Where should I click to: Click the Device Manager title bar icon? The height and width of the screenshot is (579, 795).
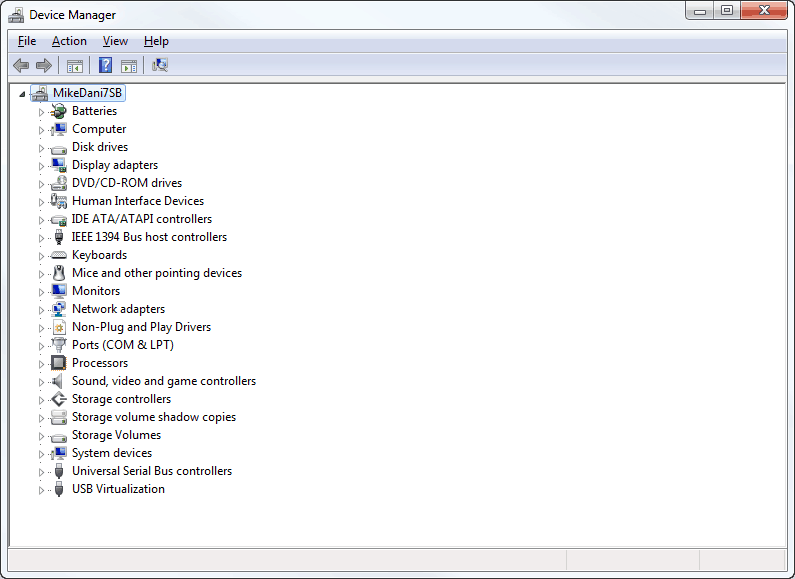(16, 15)
